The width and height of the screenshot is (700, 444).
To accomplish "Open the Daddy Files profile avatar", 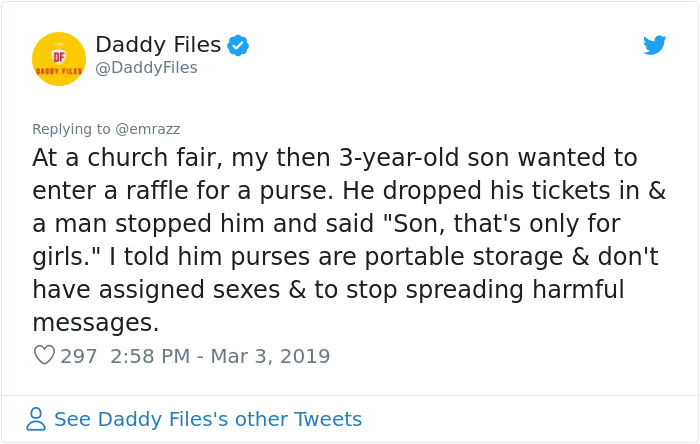I will tap(59, 59).
